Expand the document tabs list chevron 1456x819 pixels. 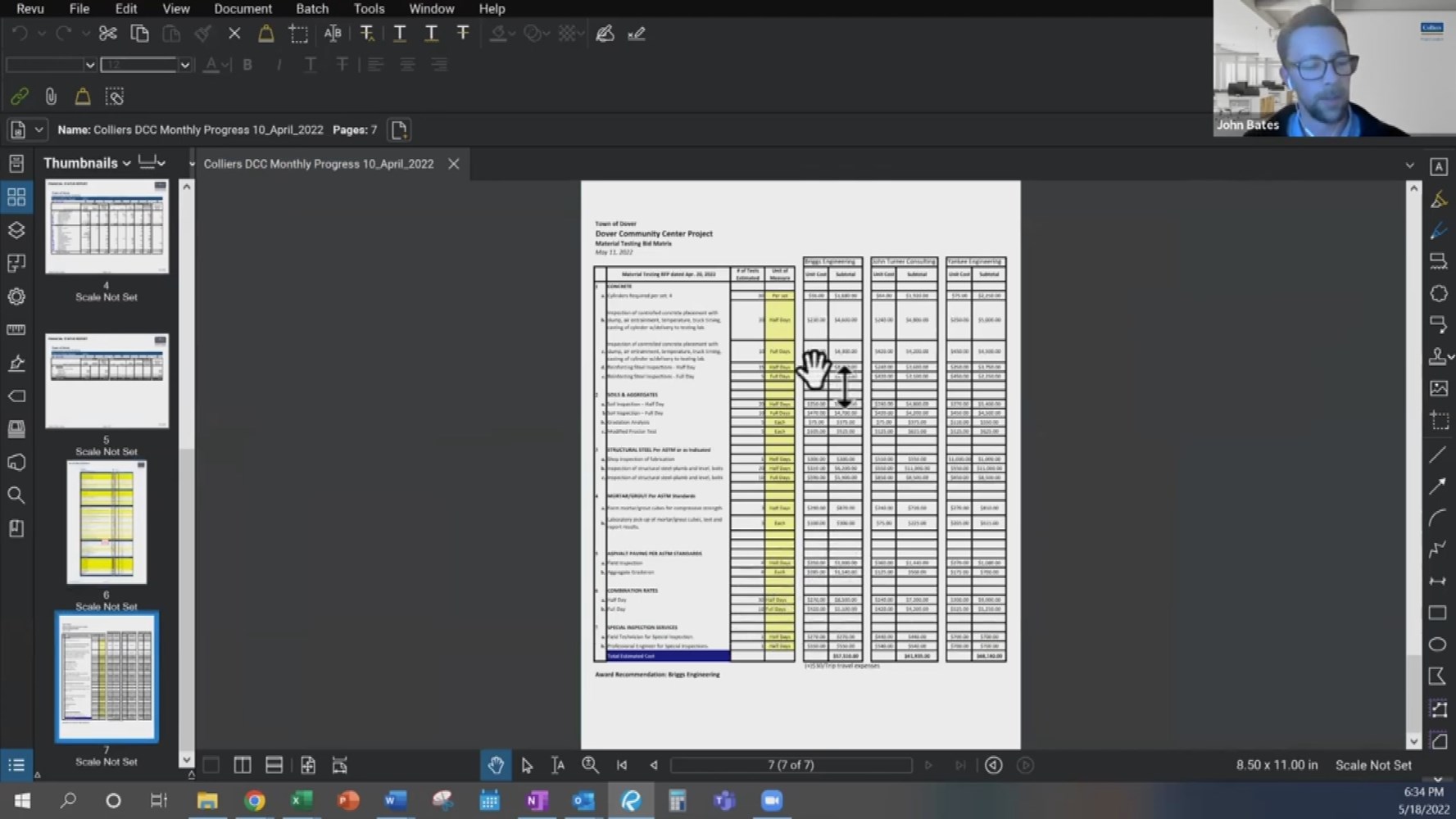[x=1409, y=165]
